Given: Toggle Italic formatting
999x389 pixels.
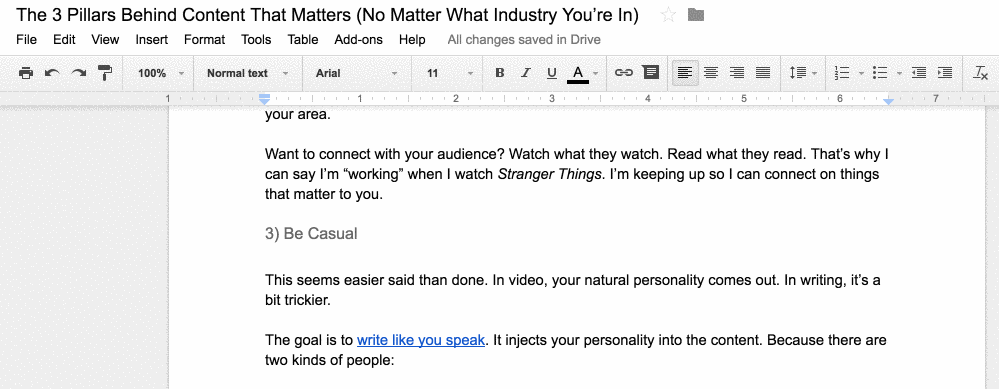Looking at the screenshot, I should point(526,73).
